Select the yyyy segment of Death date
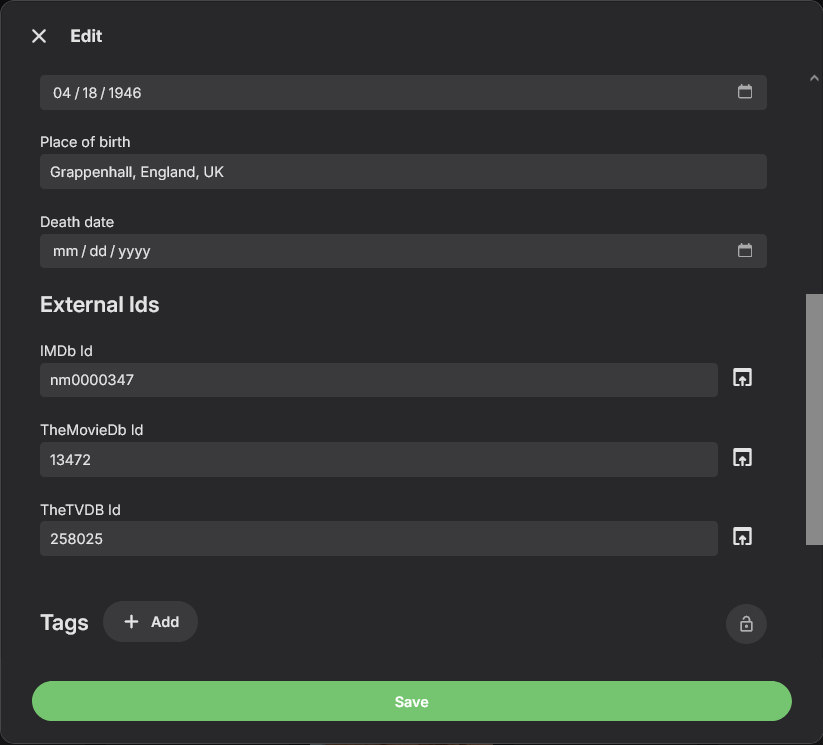 [134, 252]
